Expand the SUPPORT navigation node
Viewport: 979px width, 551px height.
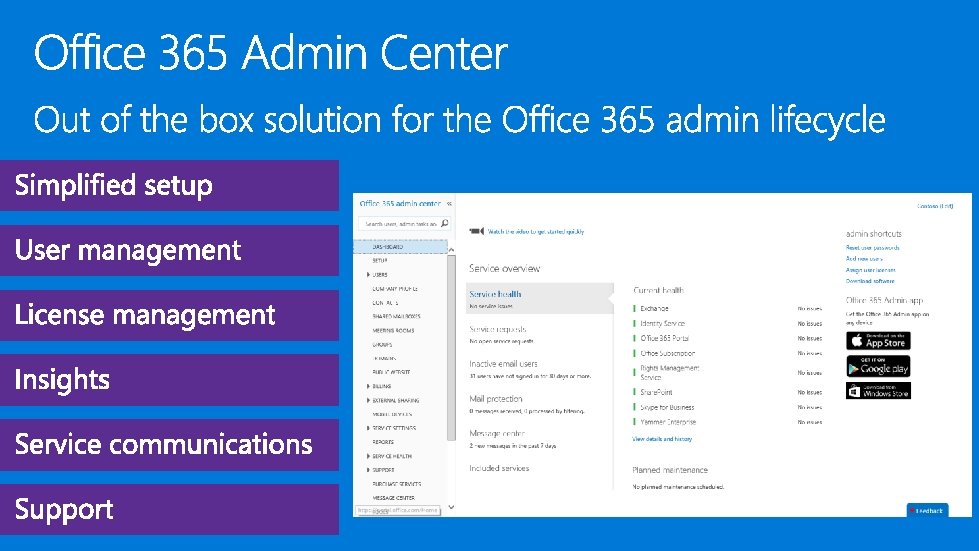click(368, 470)
